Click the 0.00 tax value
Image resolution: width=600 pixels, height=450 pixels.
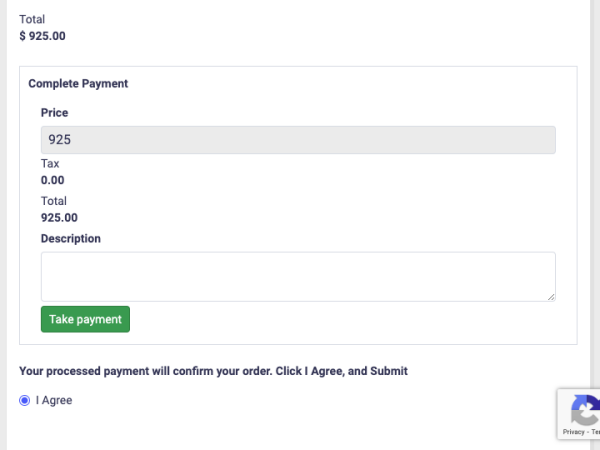[x=52, y=180]
